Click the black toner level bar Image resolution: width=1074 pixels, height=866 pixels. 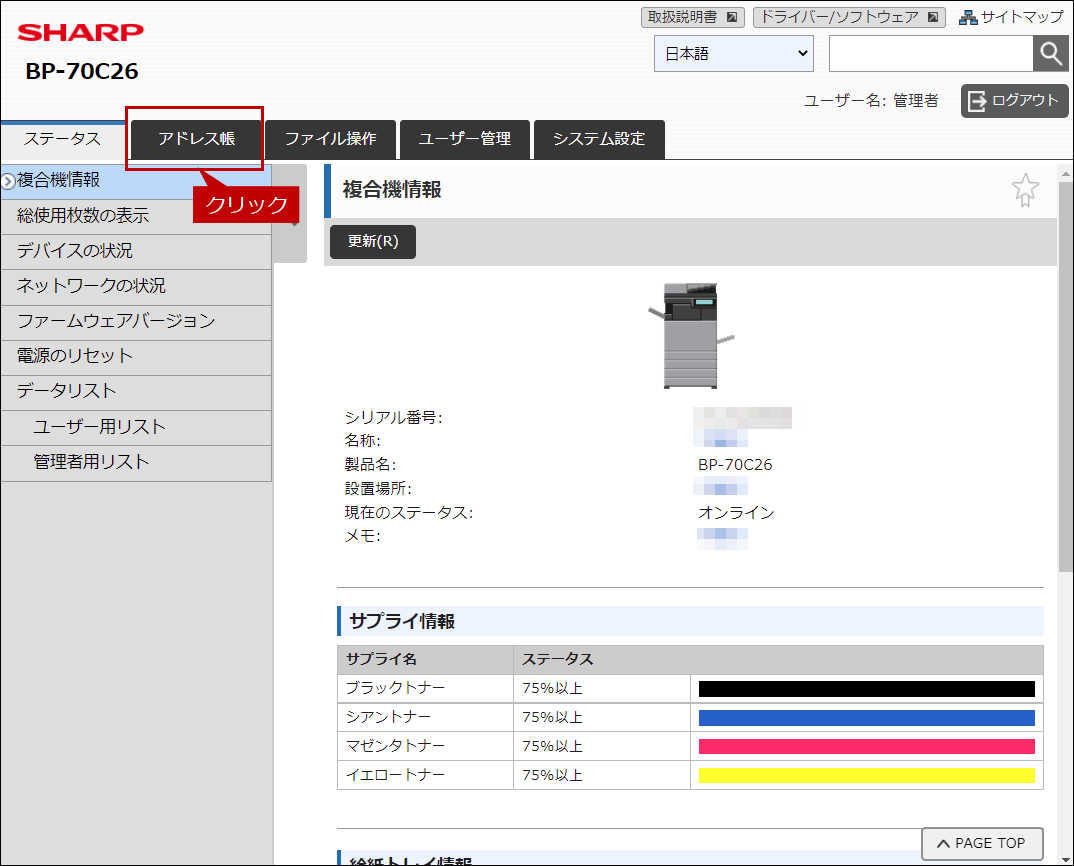(866, 689)
